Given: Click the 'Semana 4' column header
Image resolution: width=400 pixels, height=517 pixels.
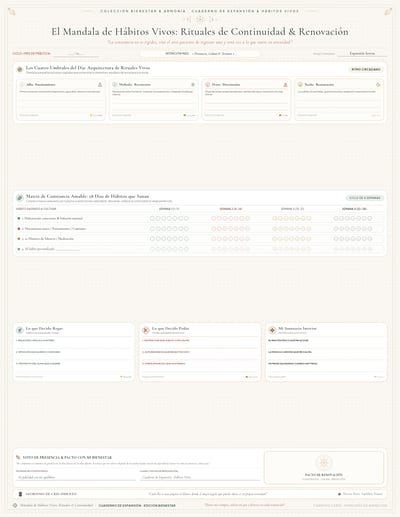Looking at the screenshot, I should pyautogui.click(x=354, y=209).
